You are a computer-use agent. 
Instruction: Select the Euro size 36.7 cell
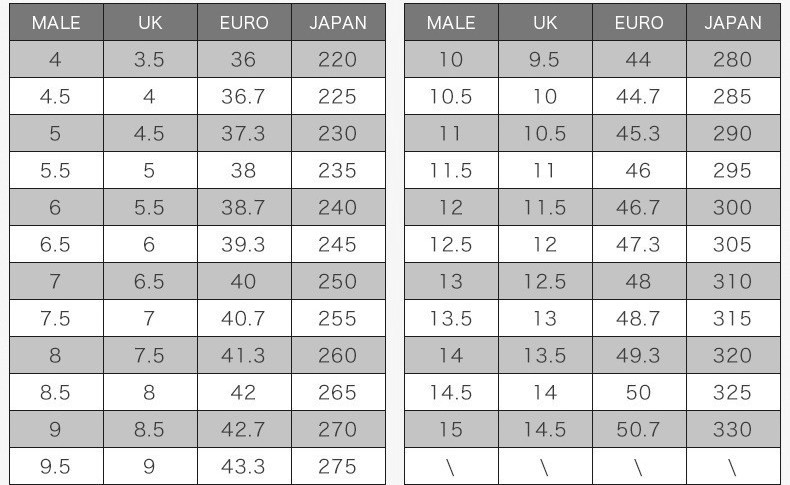244,97
